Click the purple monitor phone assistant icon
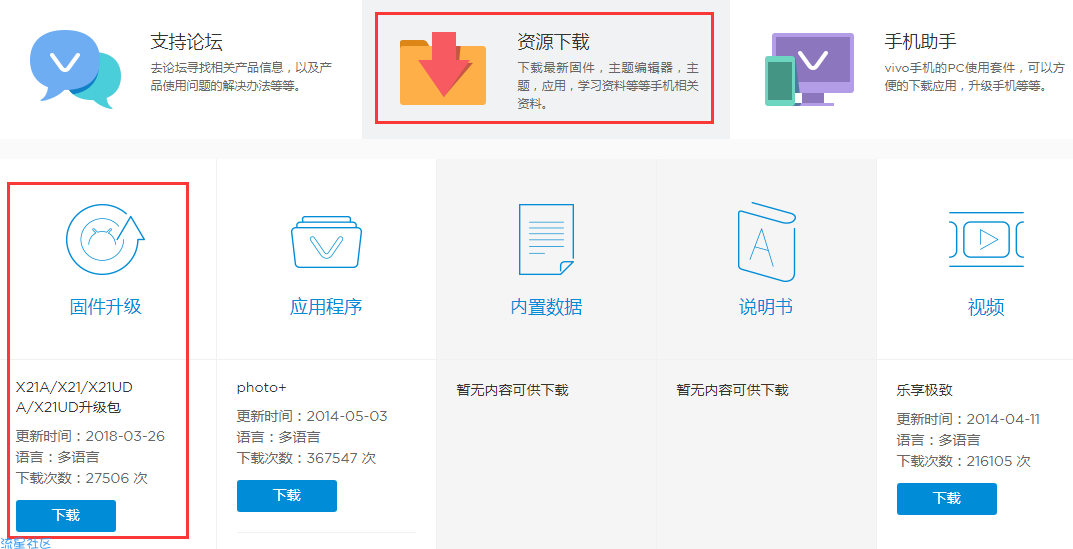Screen dimensions: 1073x549 click(x=809, y=69)
